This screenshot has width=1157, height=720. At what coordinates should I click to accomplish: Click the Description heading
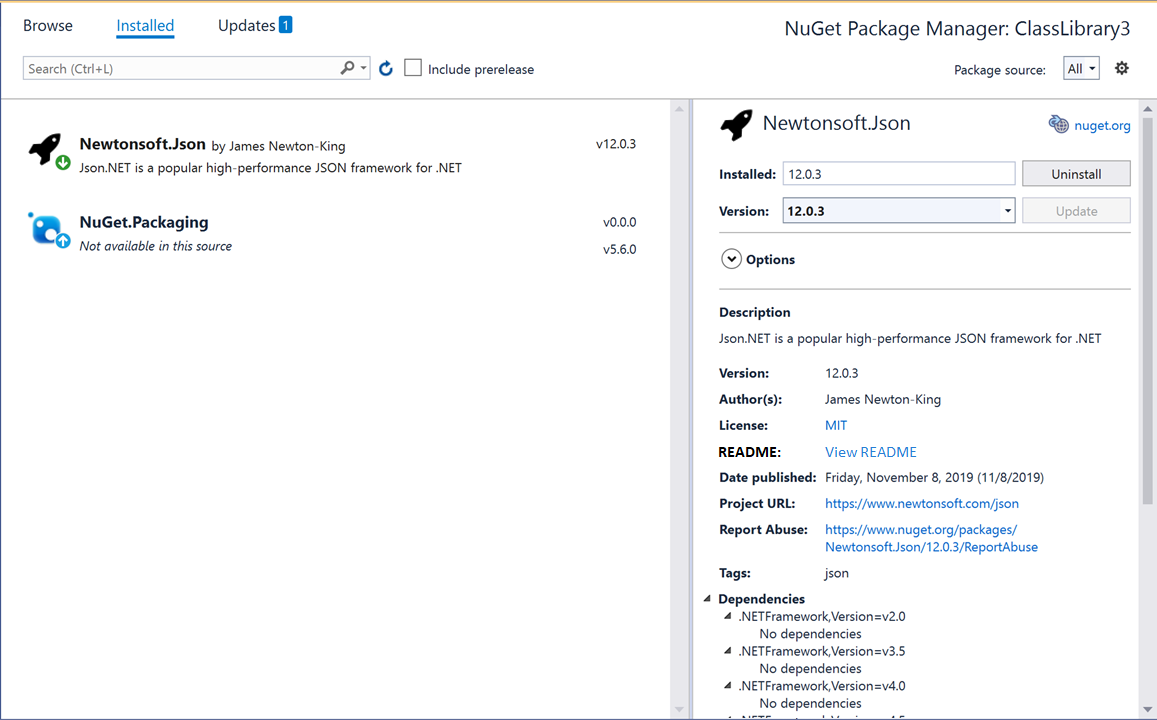755,312
